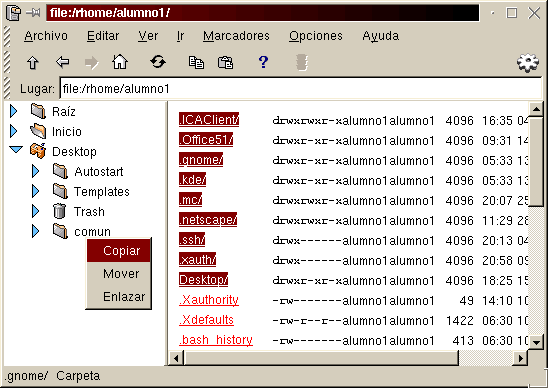Click the Autostart folder icon
The image size is (548, 388).
pyautogui.click(x=60, y=171)
